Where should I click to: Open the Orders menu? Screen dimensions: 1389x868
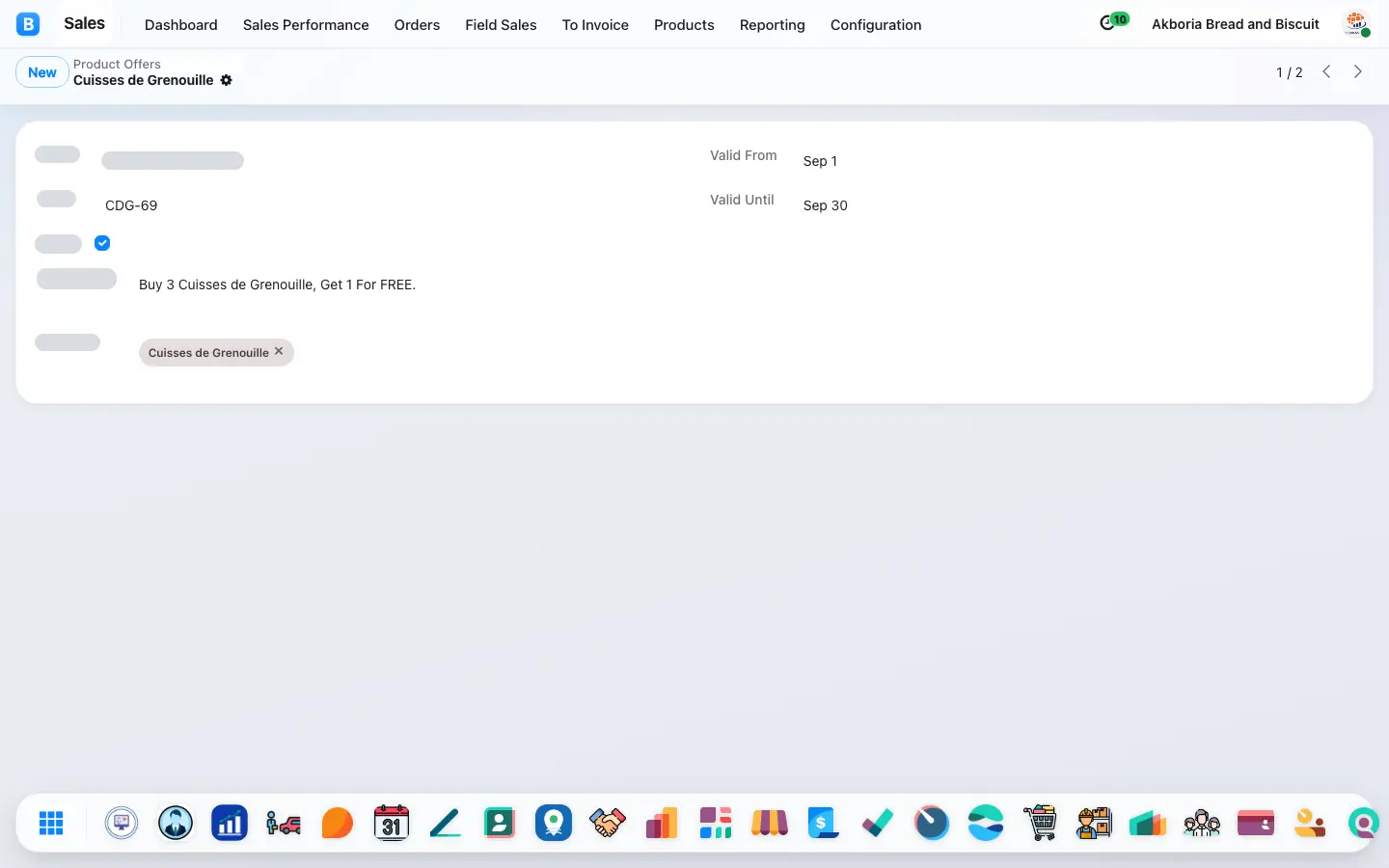point(417,25)
